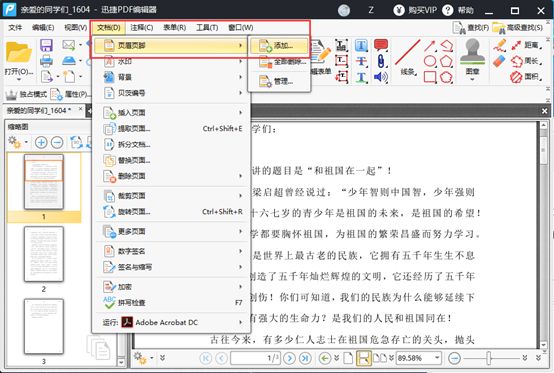Click the Buy VIP button
This screenshot has width=554, height=373.
click(x=416, y=10)
